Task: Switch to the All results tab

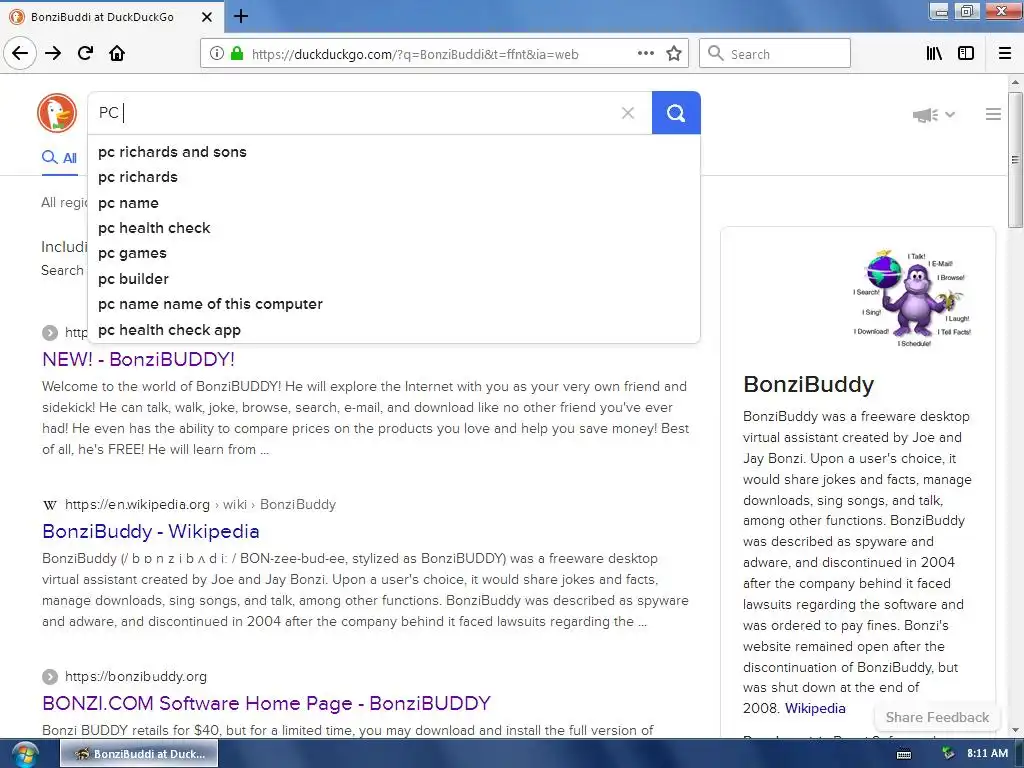Action: click(x=59, y=157)
